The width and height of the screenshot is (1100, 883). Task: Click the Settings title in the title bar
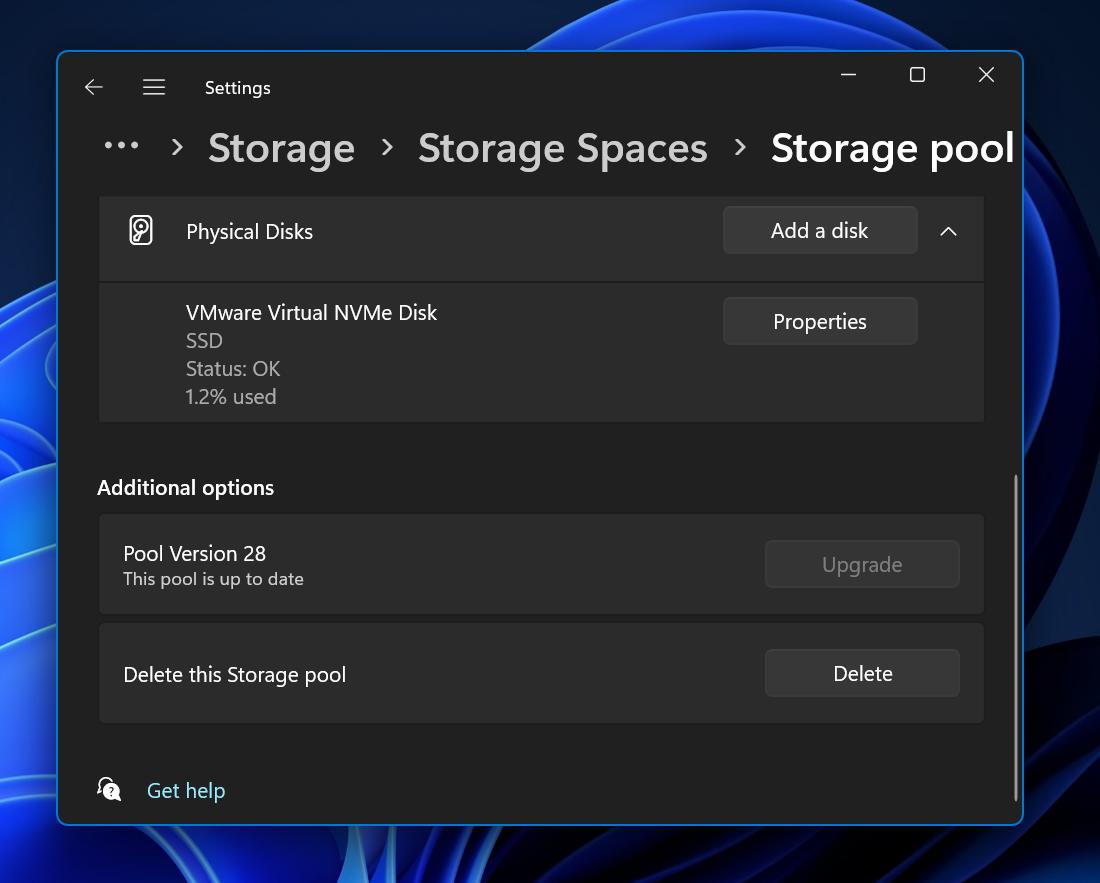click(237, 88)
